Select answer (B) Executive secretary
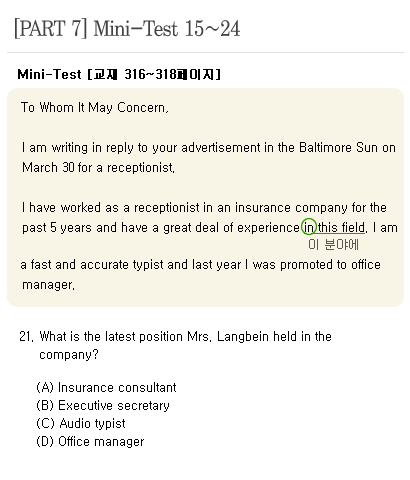This screenshot has width=410, height=480. [103, 406]
